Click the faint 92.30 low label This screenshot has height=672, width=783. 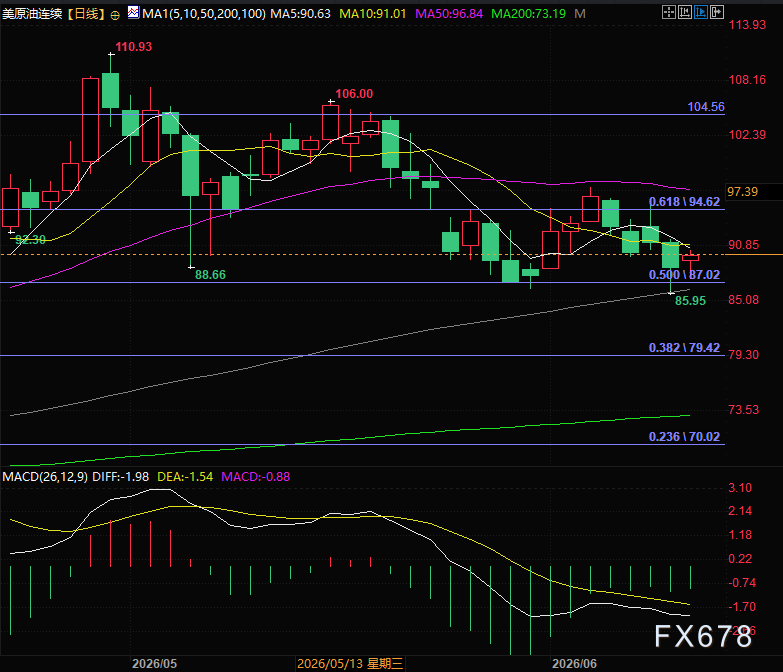coord(30,240)
